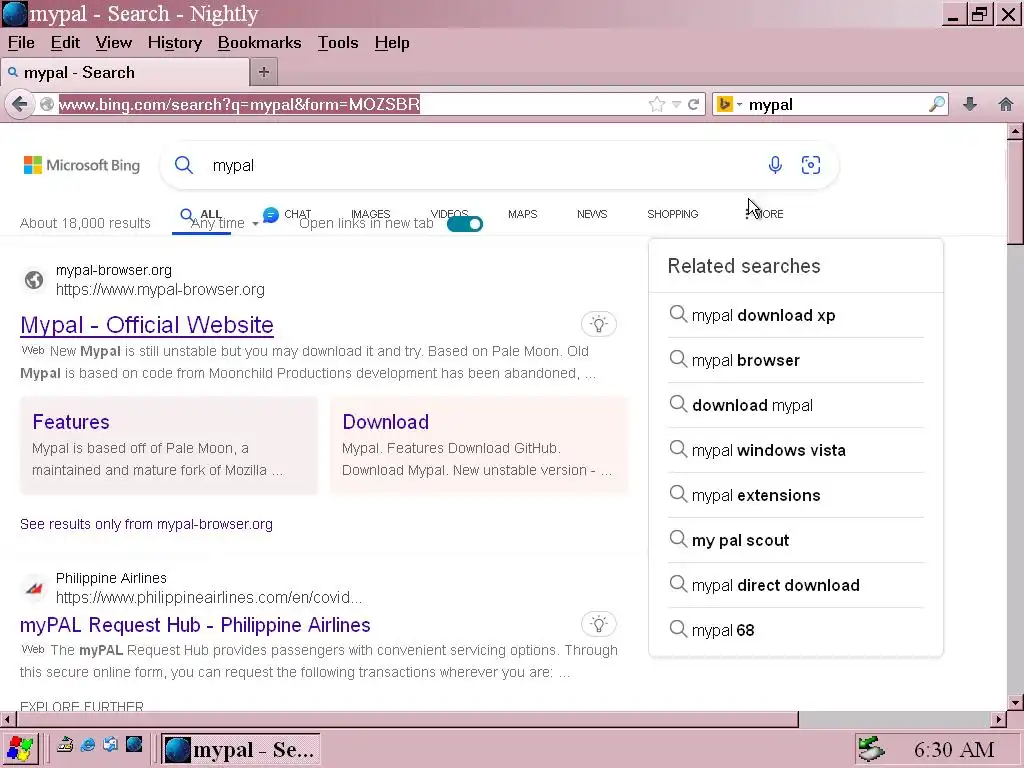
Task: Go back with the browser back arrow
Action: coord(20,104)
